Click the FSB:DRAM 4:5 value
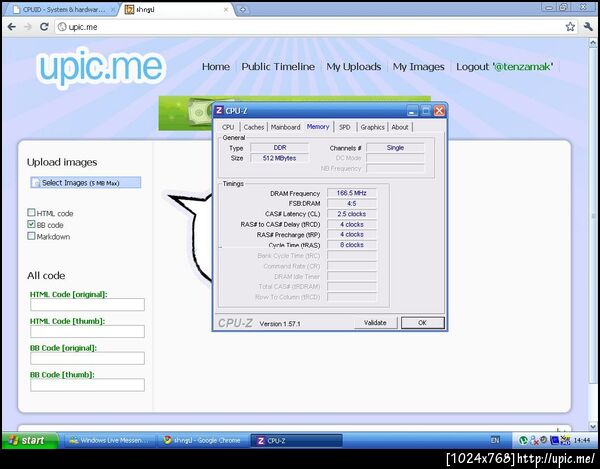This screenshot has height=469, width=600. click(x=352, y=204)
